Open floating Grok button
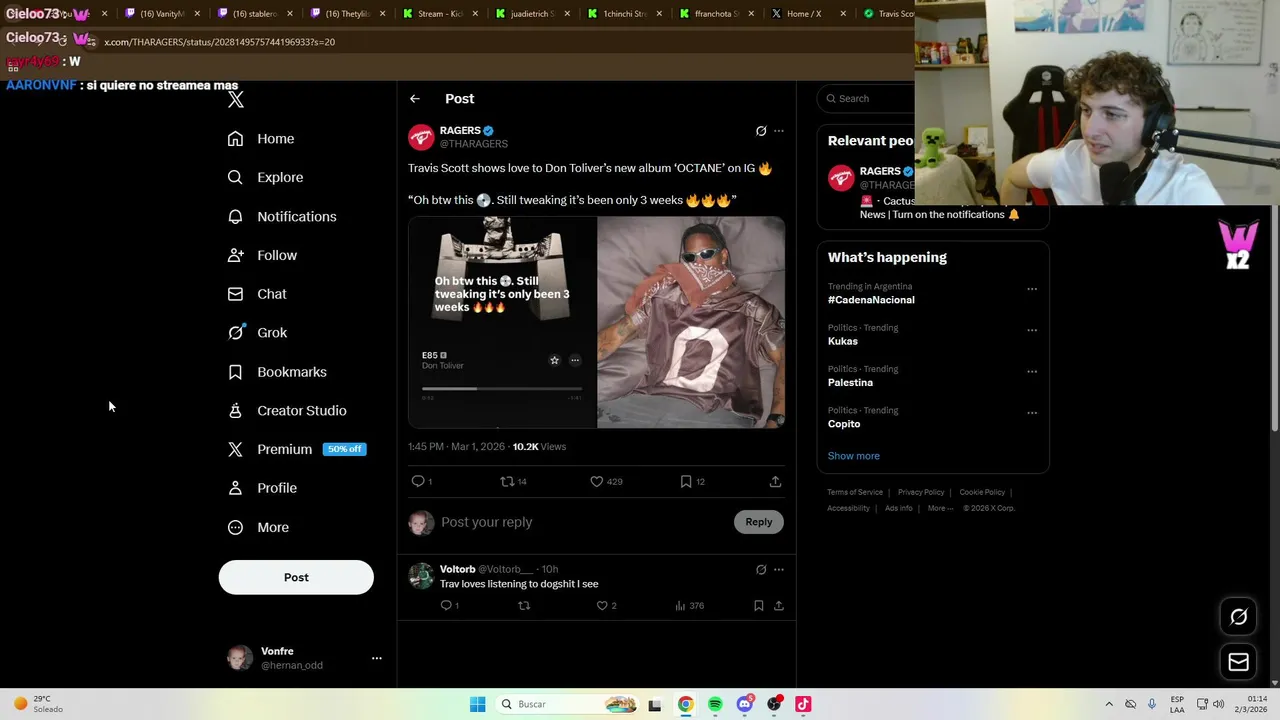Viewport: 1280px width, 720px height. (x=1238, y=617)
